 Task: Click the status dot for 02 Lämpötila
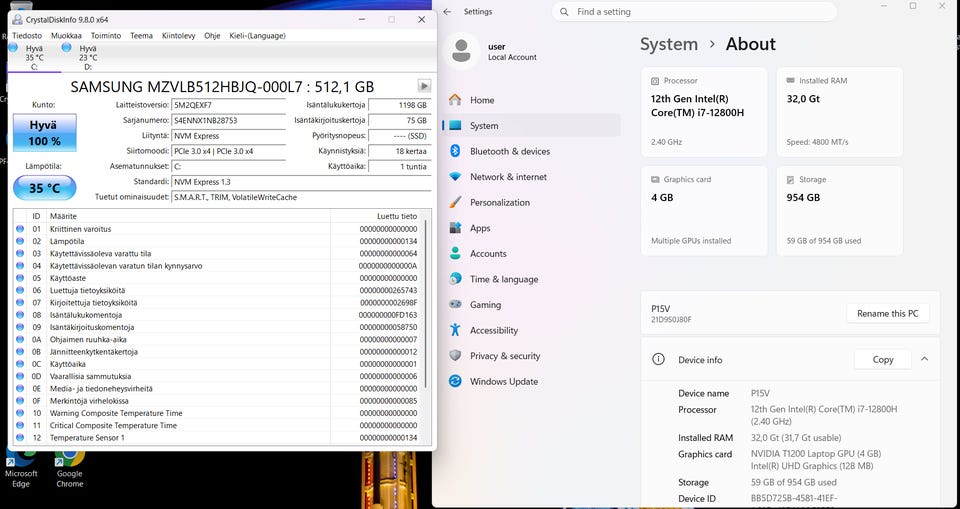pos(20,241)
